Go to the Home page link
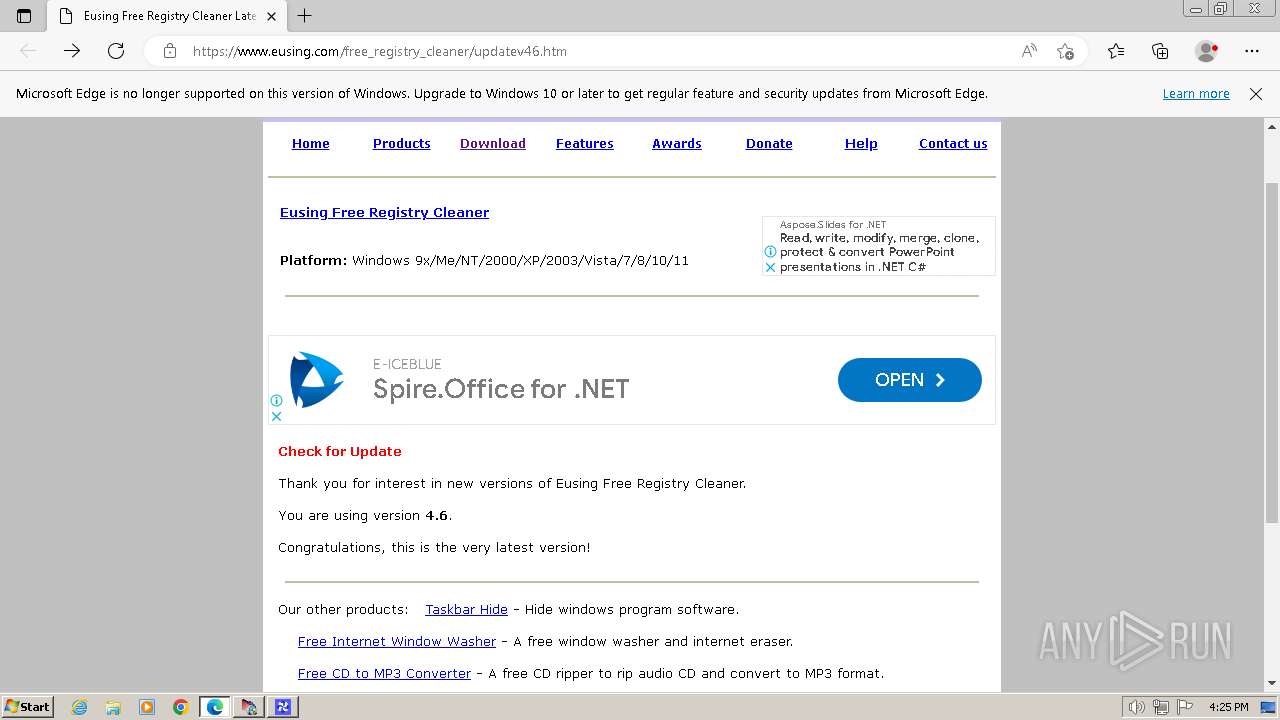 [311, 144]
